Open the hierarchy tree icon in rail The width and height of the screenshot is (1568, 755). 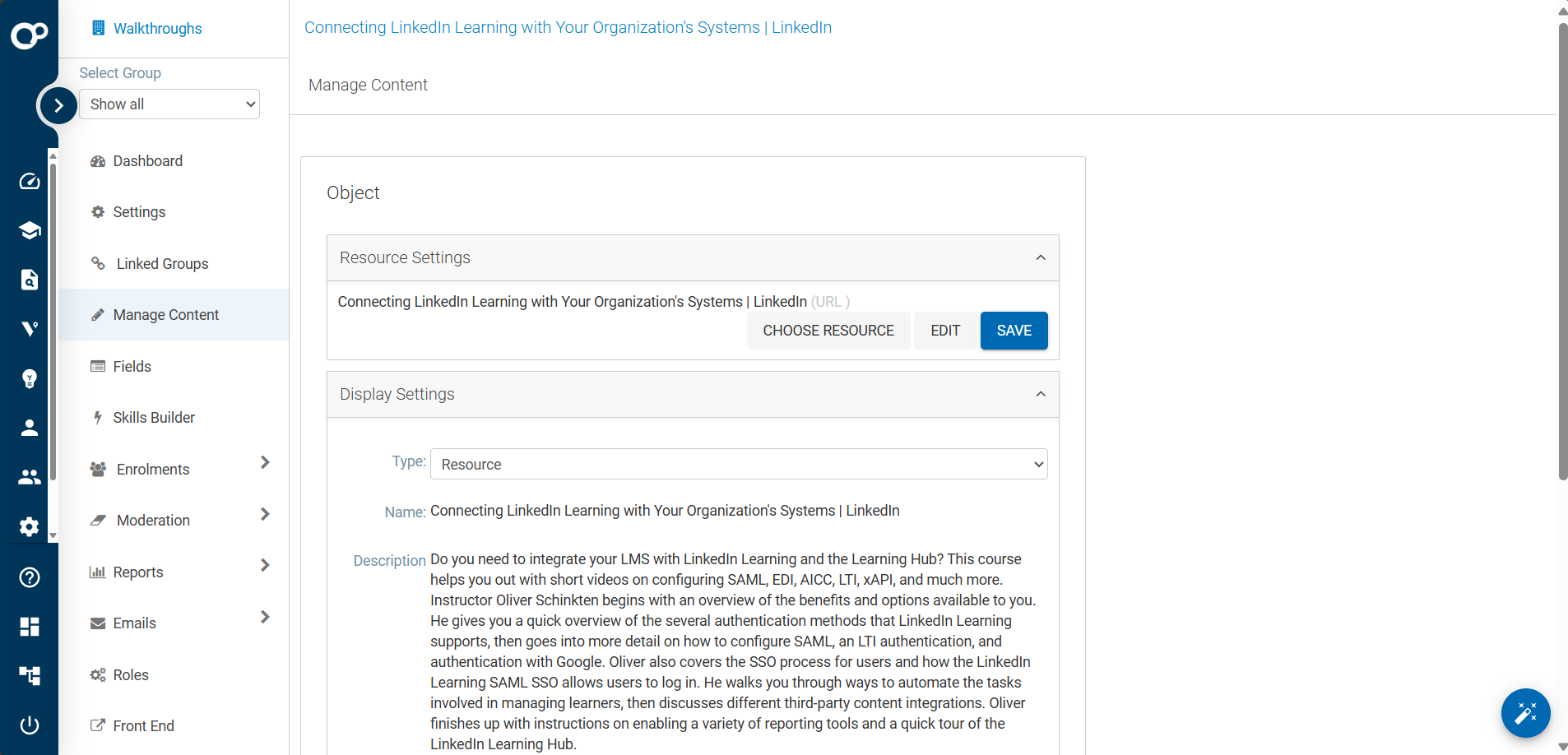[30, 676]
